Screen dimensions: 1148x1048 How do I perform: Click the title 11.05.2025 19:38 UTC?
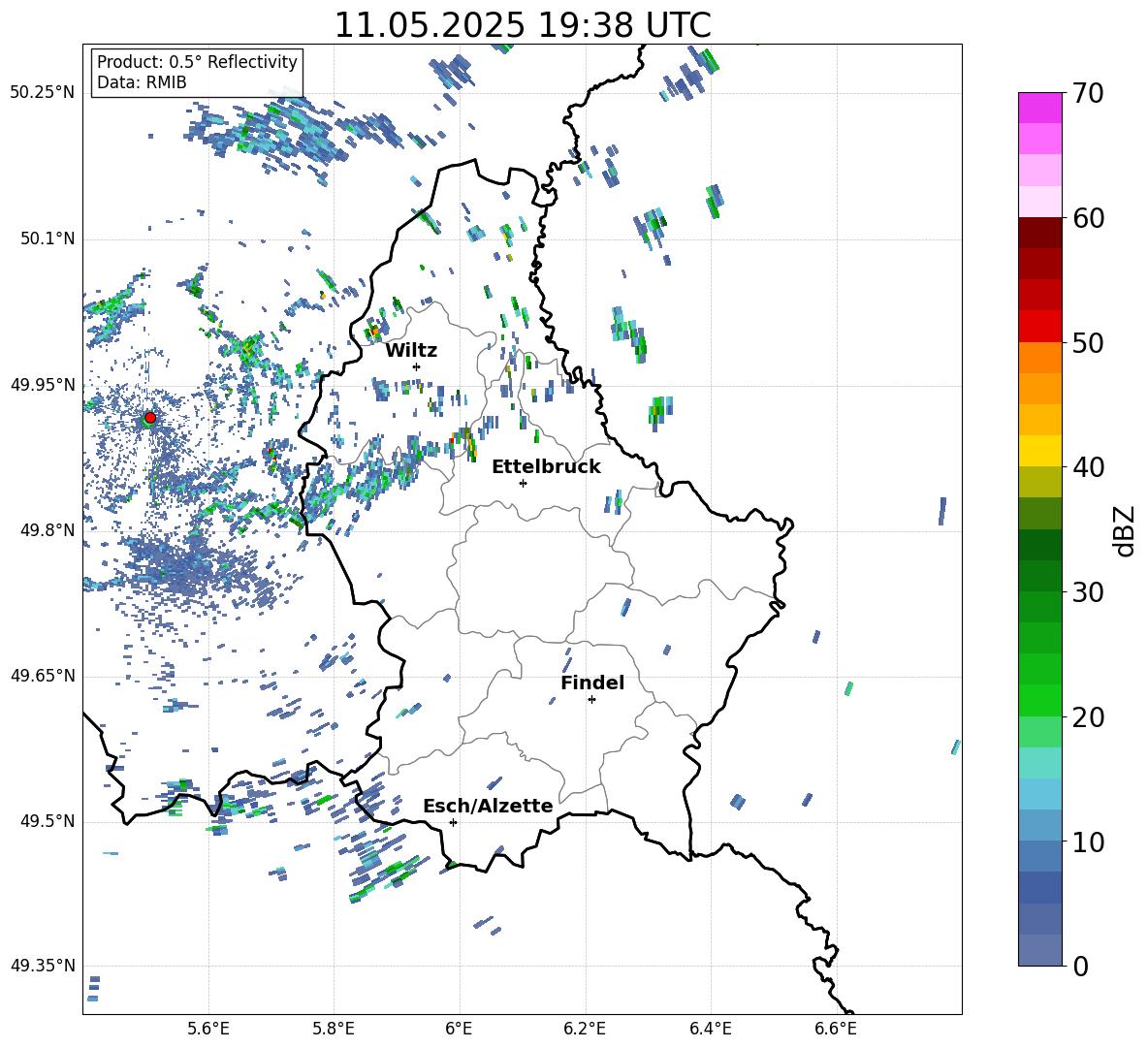coord(523,25)
